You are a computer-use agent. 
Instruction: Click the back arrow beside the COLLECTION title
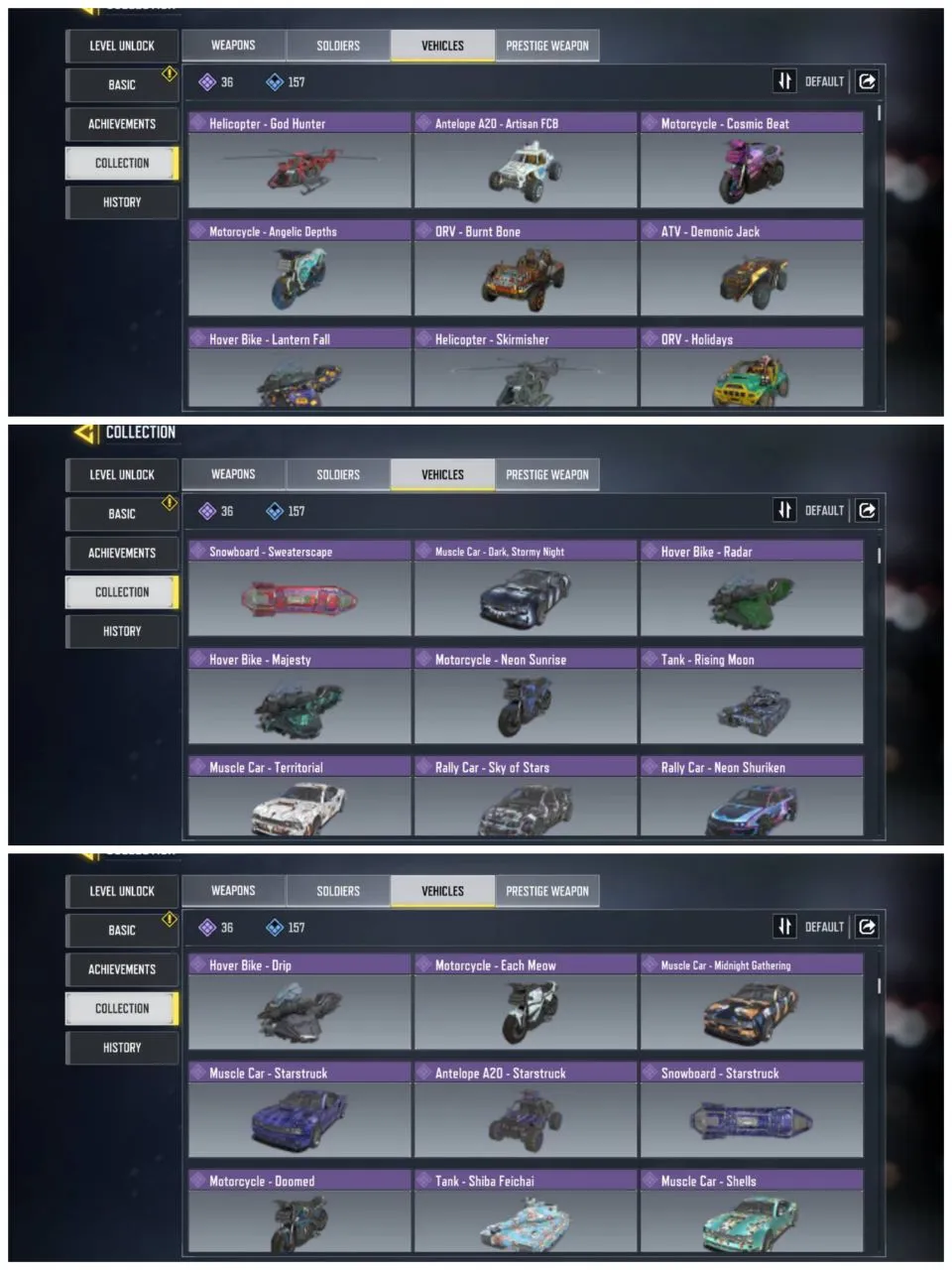point(86,434)
